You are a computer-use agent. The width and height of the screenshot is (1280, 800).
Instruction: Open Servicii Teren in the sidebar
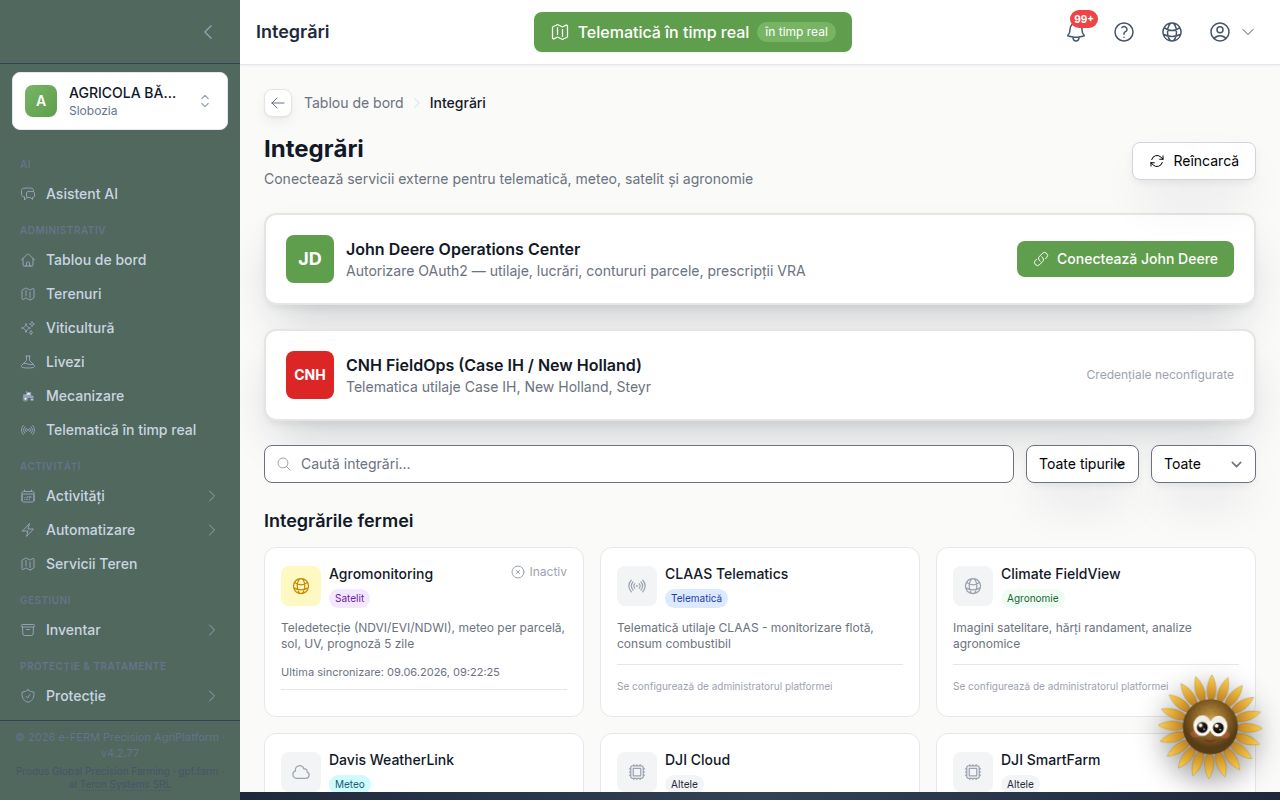coord(120,564)
